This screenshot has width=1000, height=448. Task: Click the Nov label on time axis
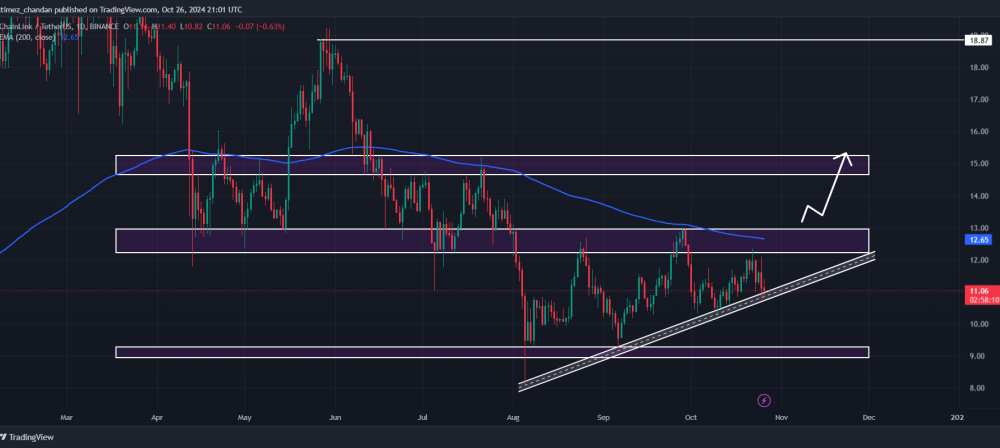[777, 417]
